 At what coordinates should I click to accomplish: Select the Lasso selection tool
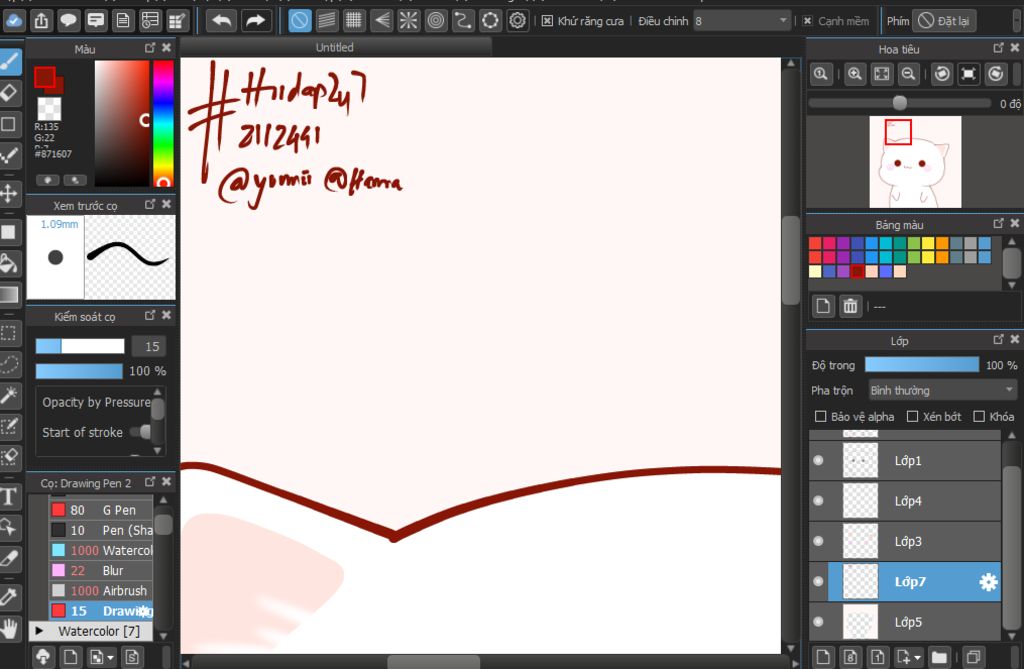pos(9,365)
